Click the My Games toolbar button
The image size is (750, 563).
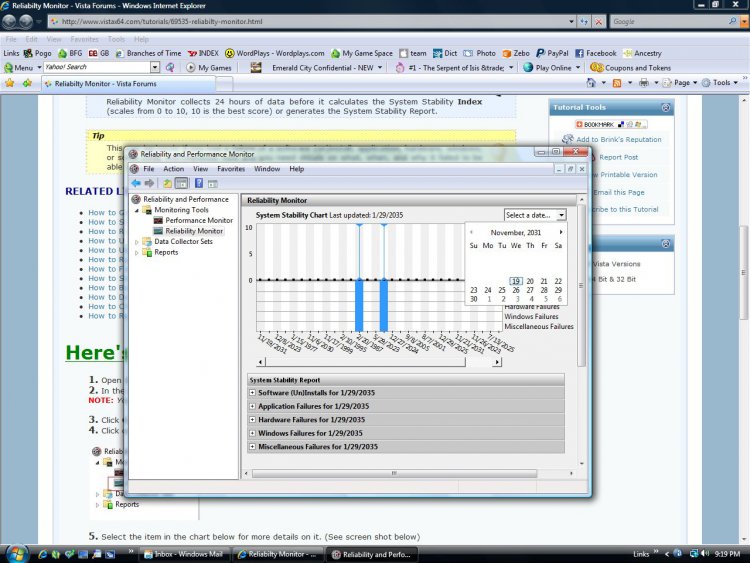(209, 68)
